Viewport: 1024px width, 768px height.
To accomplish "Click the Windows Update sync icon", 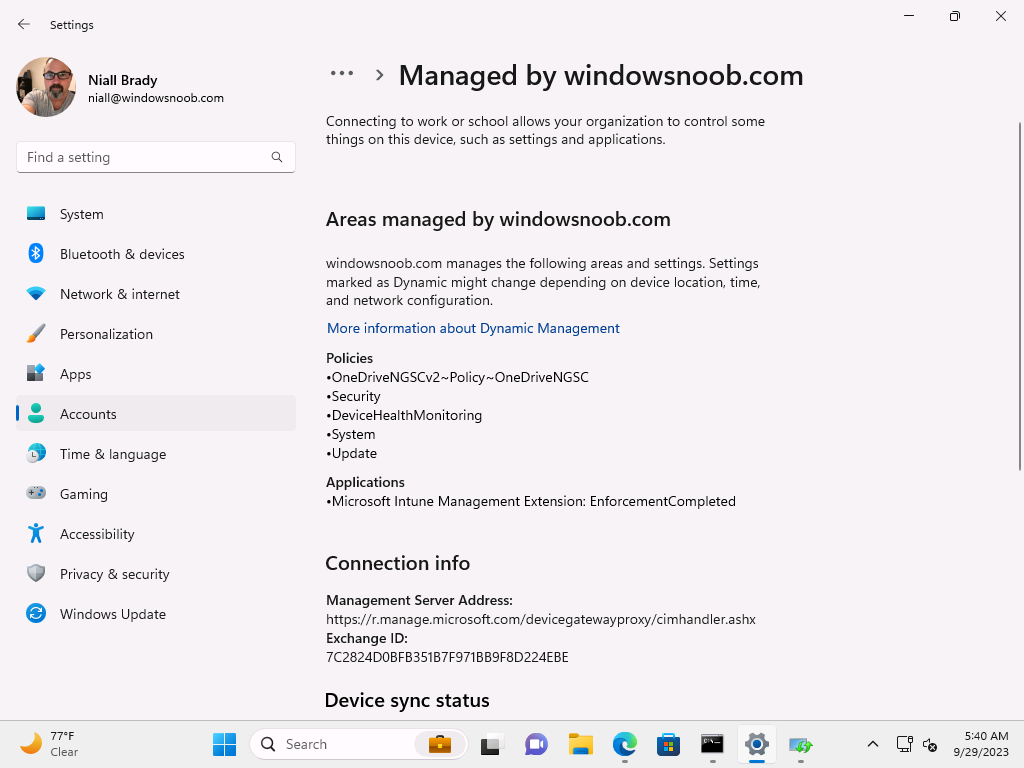I will coord(36,613).
